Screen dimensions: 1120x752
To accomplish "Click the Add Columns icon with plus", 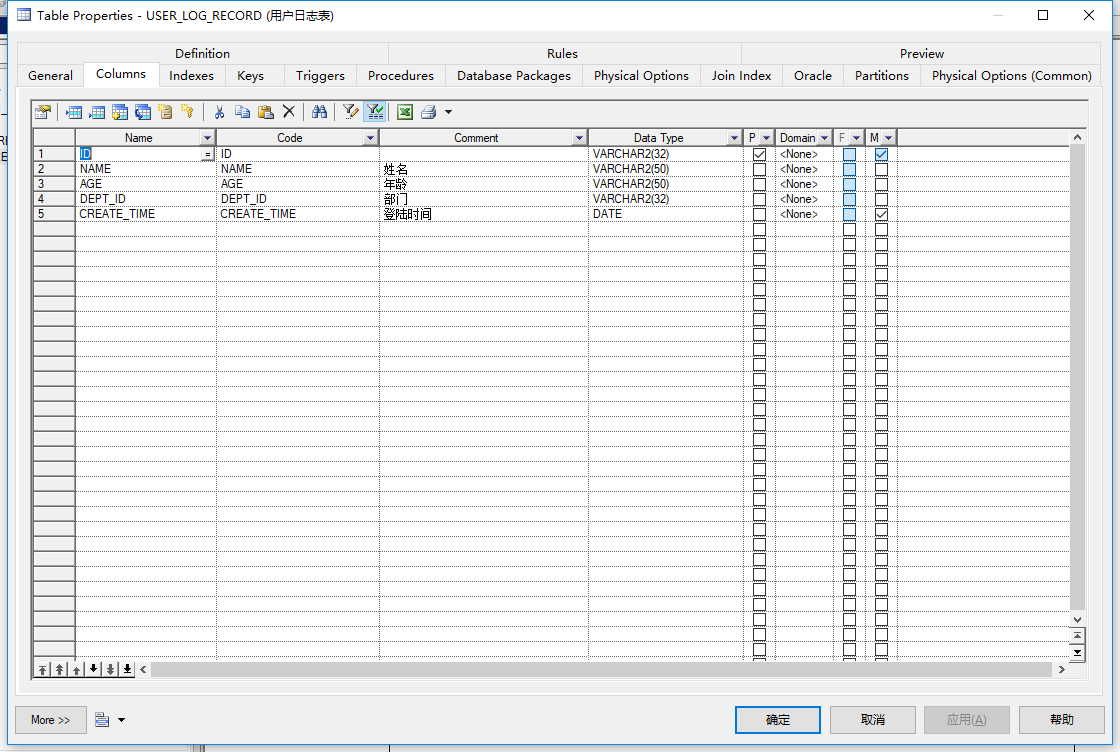I will click(120, 112).
